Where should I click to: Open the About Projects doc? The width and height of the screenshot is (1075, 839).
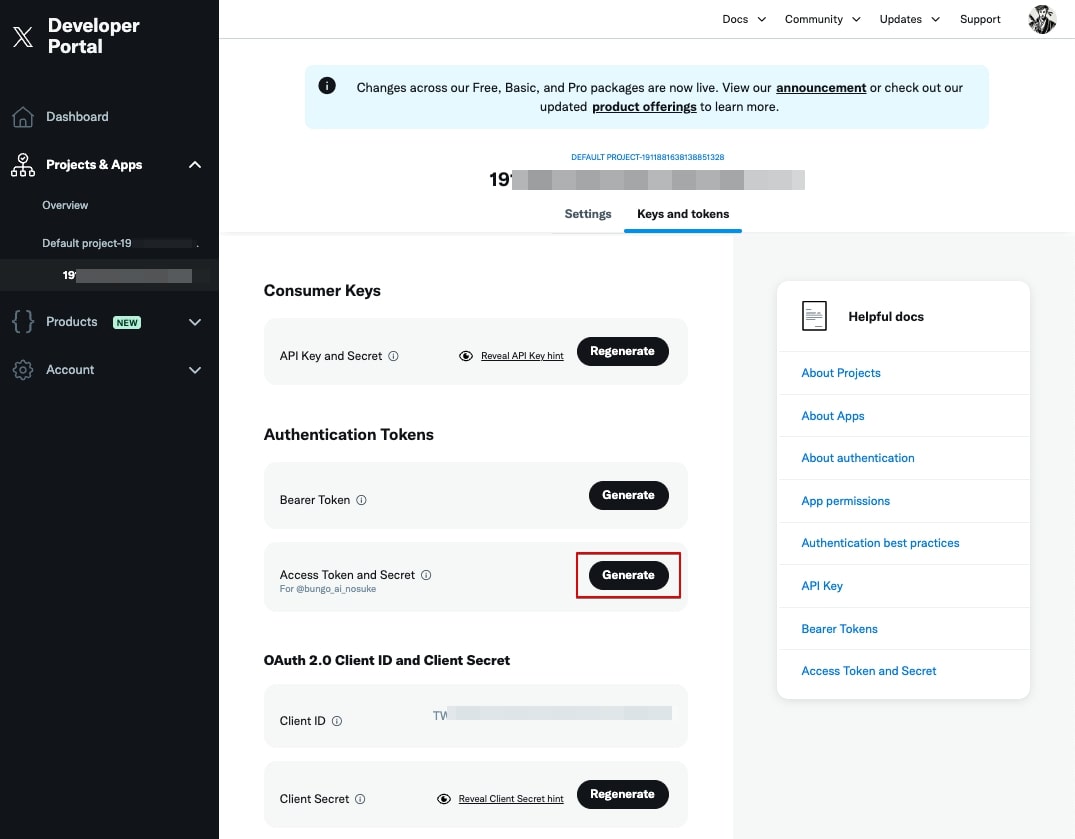pos(841,373)
